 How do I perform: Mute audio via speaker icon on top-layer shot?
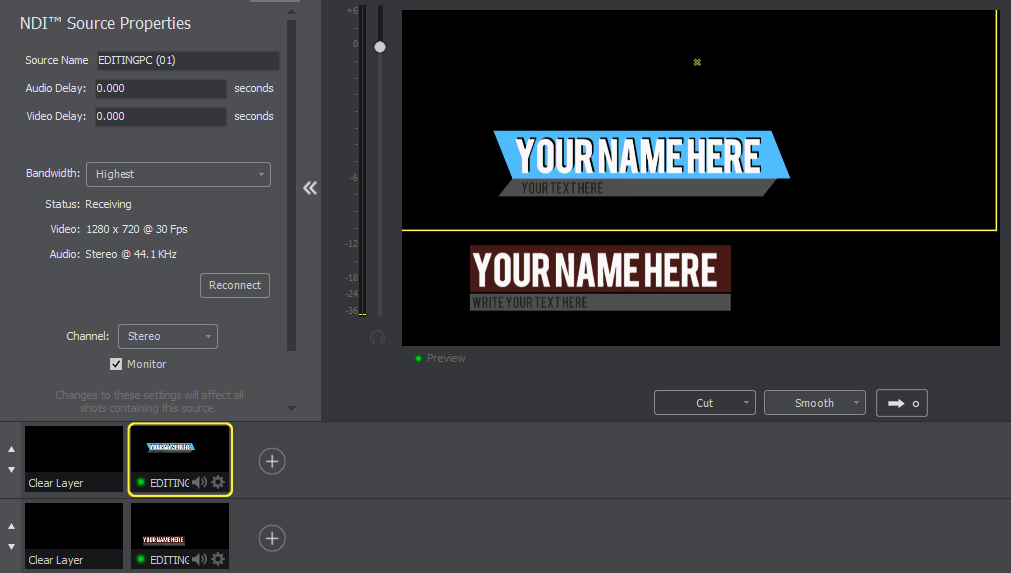pos(199,483)
